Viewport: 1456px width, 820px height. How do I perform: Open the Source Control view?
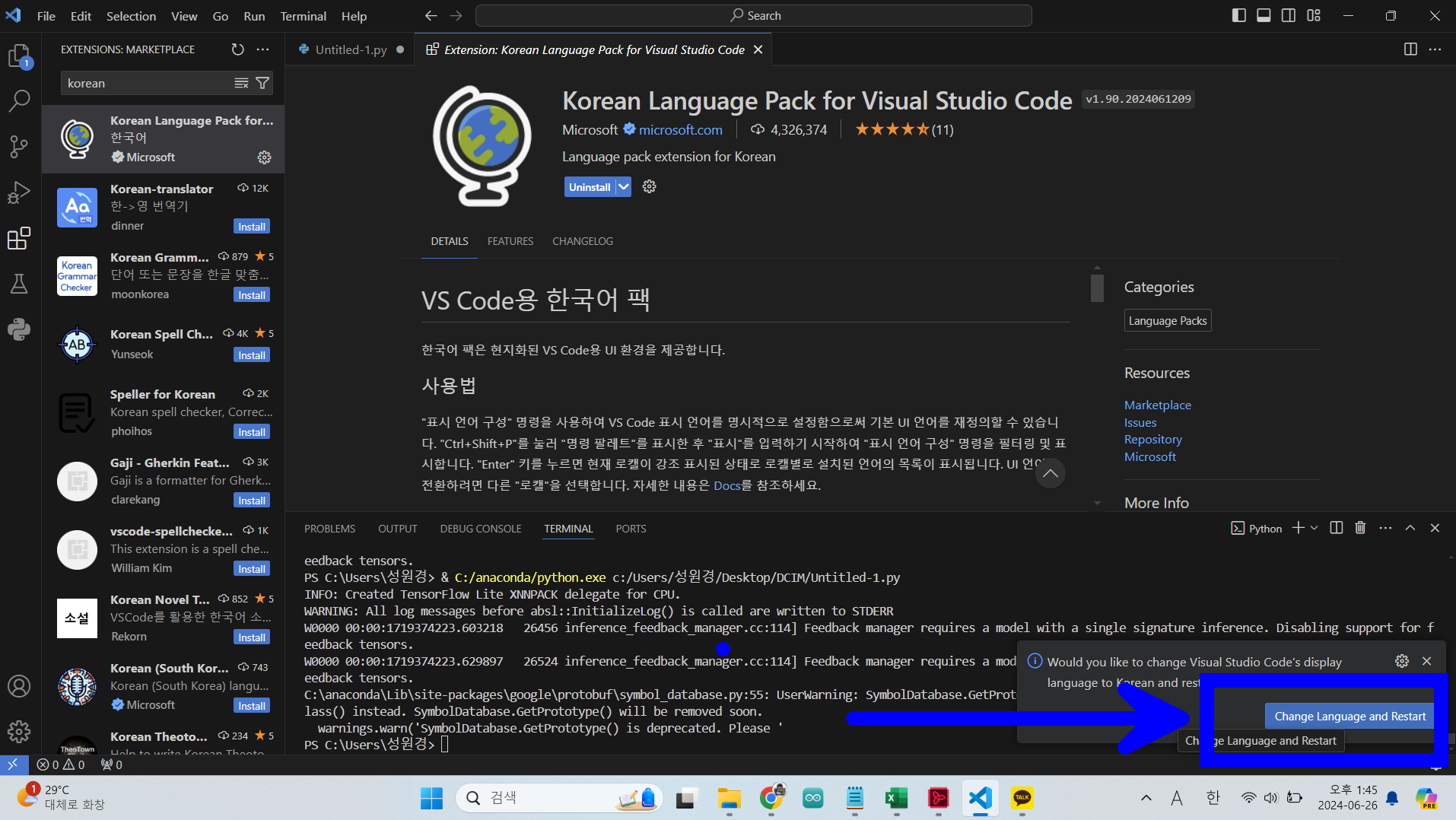click(x=20, y=146)
